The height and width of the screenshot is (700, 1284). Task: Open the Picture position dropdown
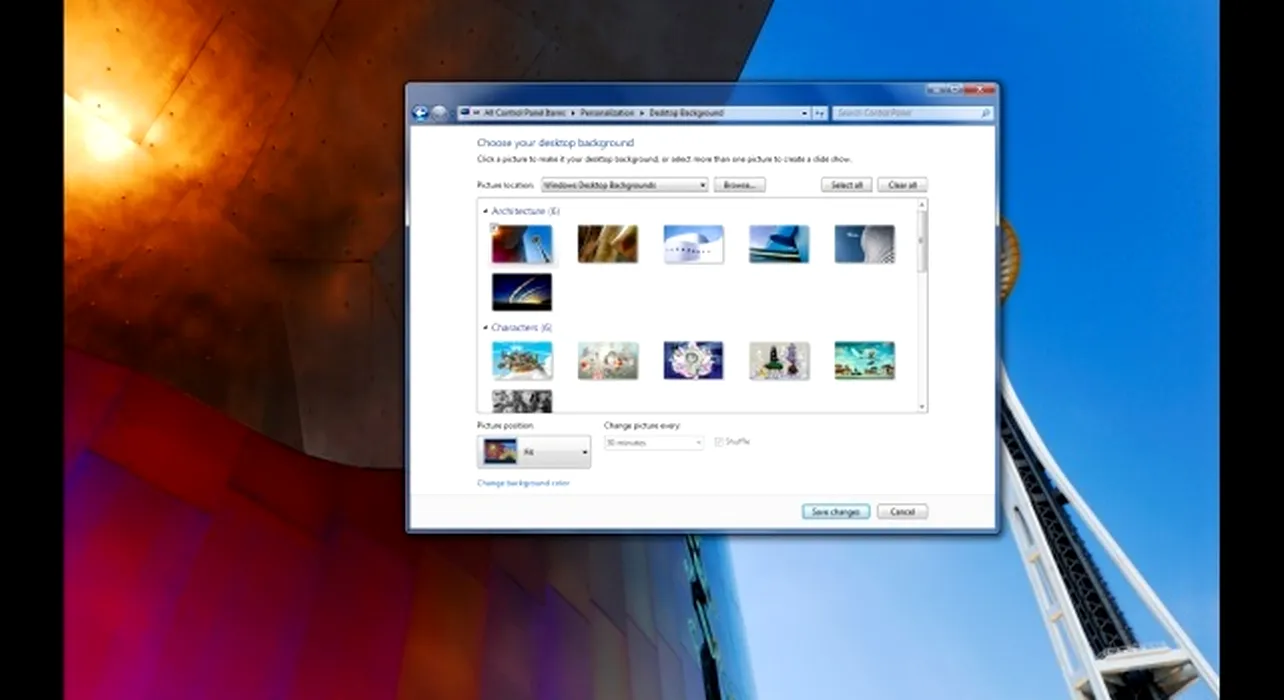pos(534,452)
